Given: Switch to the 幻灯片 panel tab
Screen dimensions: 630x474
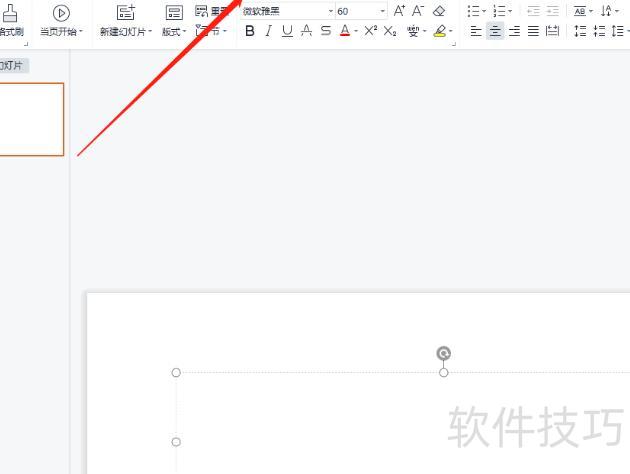Looking at the screenshot, I should (13, 65).
